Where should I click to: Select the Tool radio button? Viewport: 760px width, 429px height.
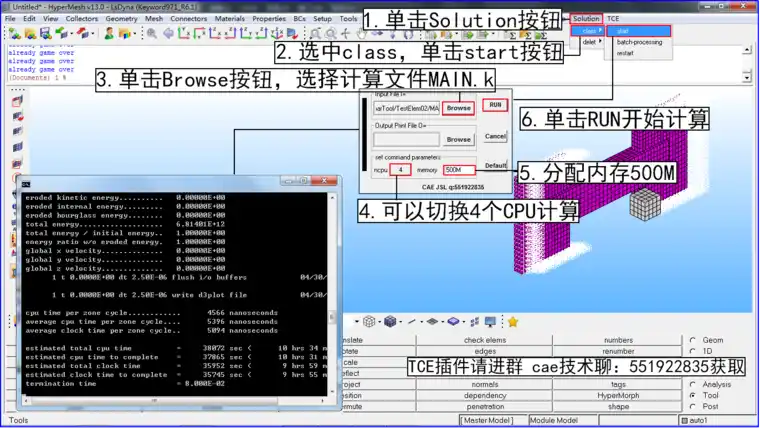[x=693, y=395]
